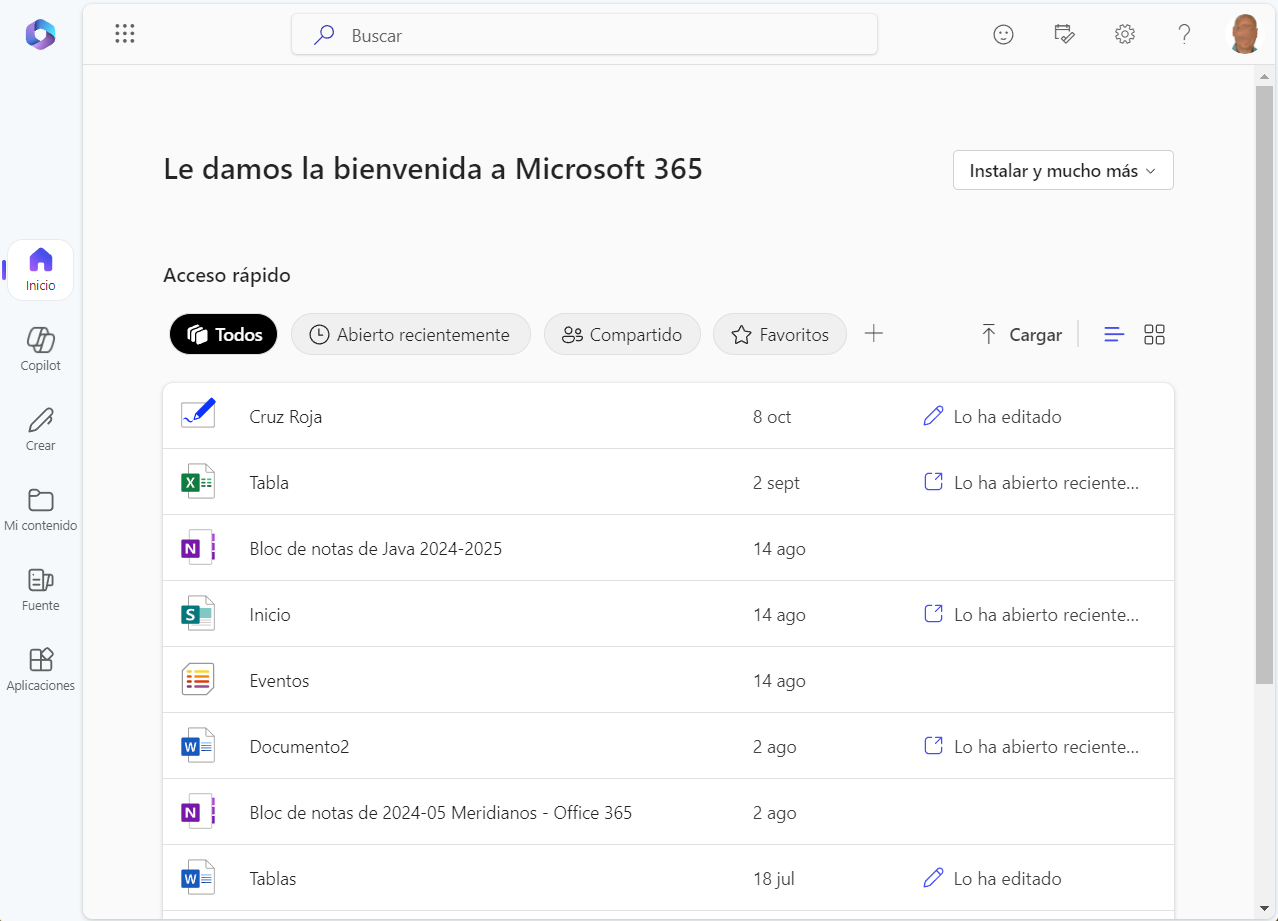The height and width of the screenshot is (921, 1278).
Task: Open the app launcher grid
Action: [x=125, y=34]
